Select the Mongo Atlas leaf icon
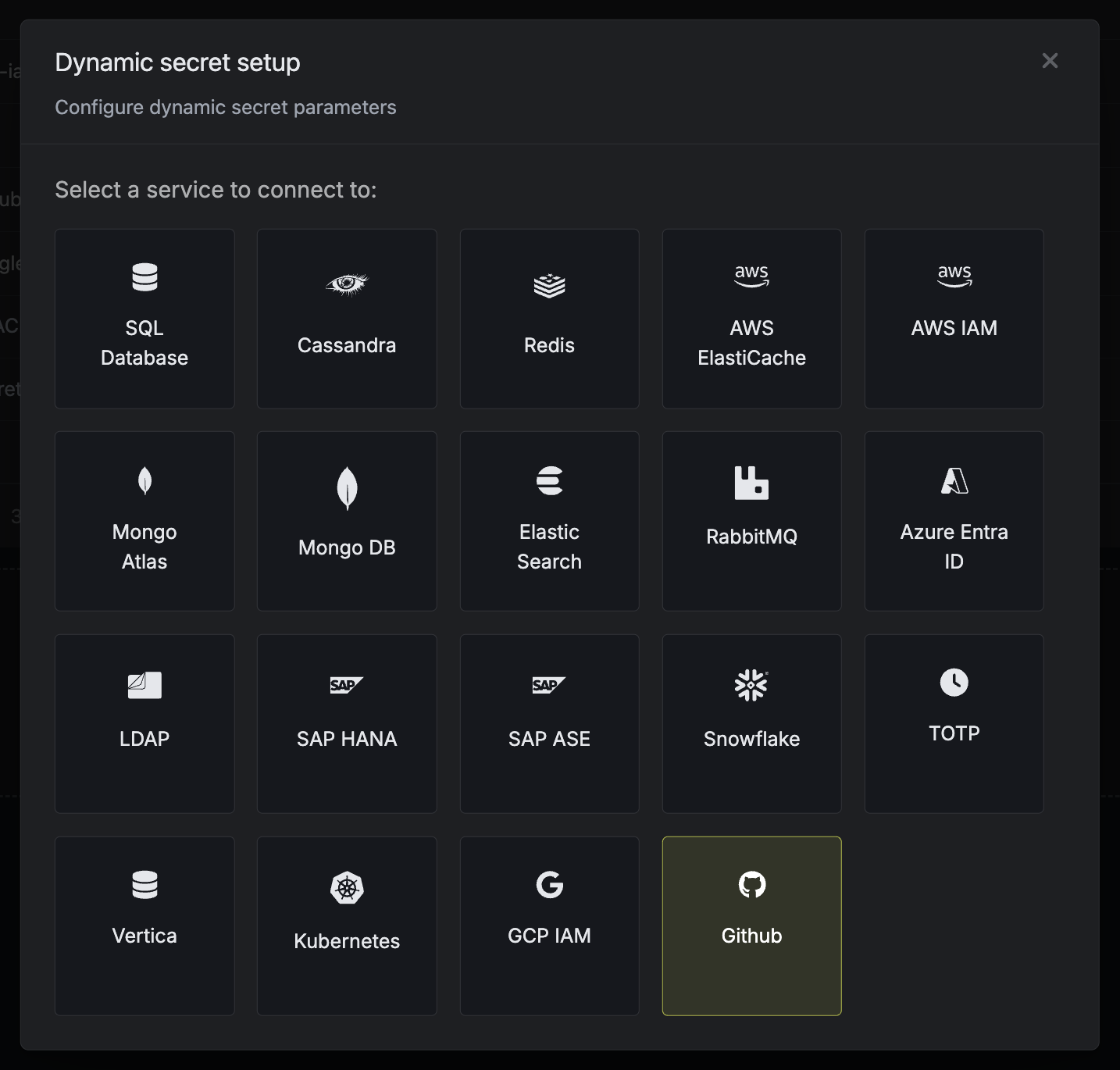1120x1070 pixels. point(144,480)
